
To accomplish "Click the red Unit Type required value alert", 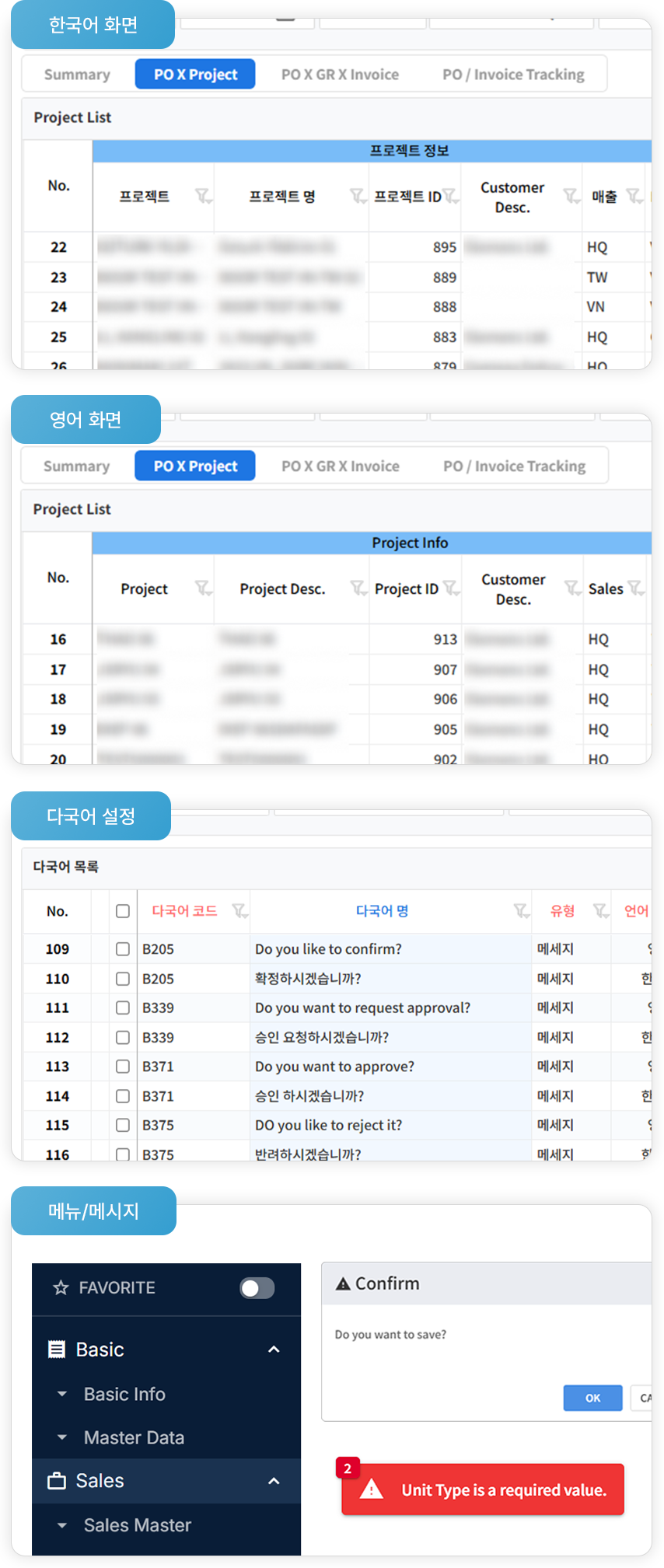I will (x=483, y=1489).
